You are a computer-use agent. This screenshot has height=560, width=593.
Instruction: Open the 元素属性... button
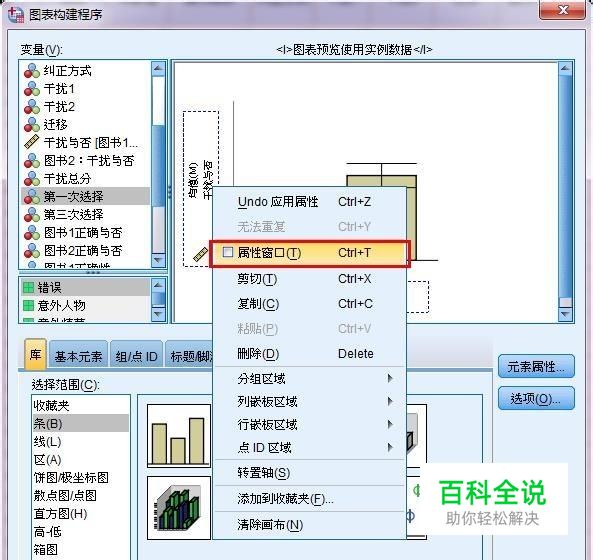(536, 366)
